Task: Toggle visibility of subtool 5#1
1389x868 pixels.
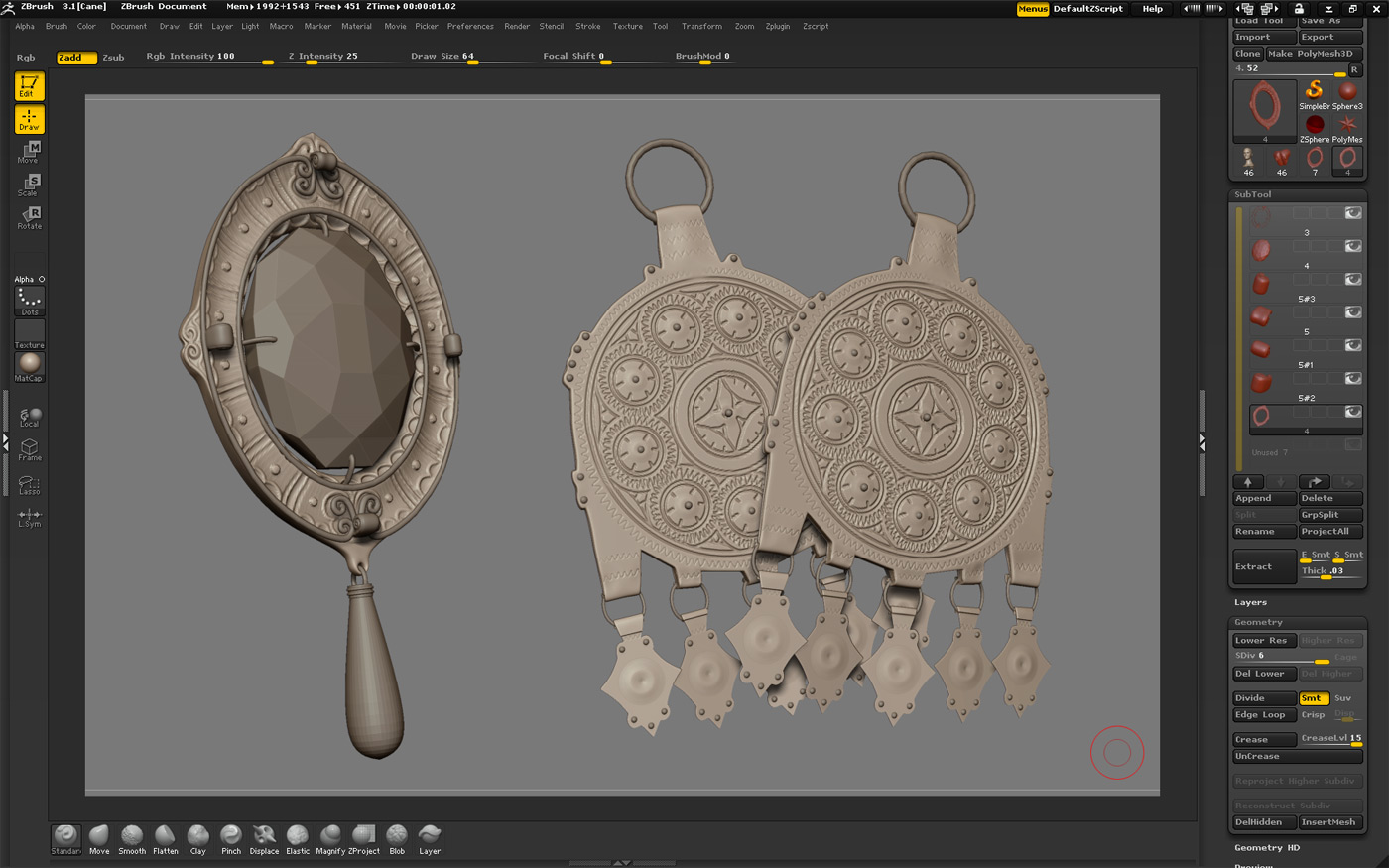Action: [x=1353, y=345]
